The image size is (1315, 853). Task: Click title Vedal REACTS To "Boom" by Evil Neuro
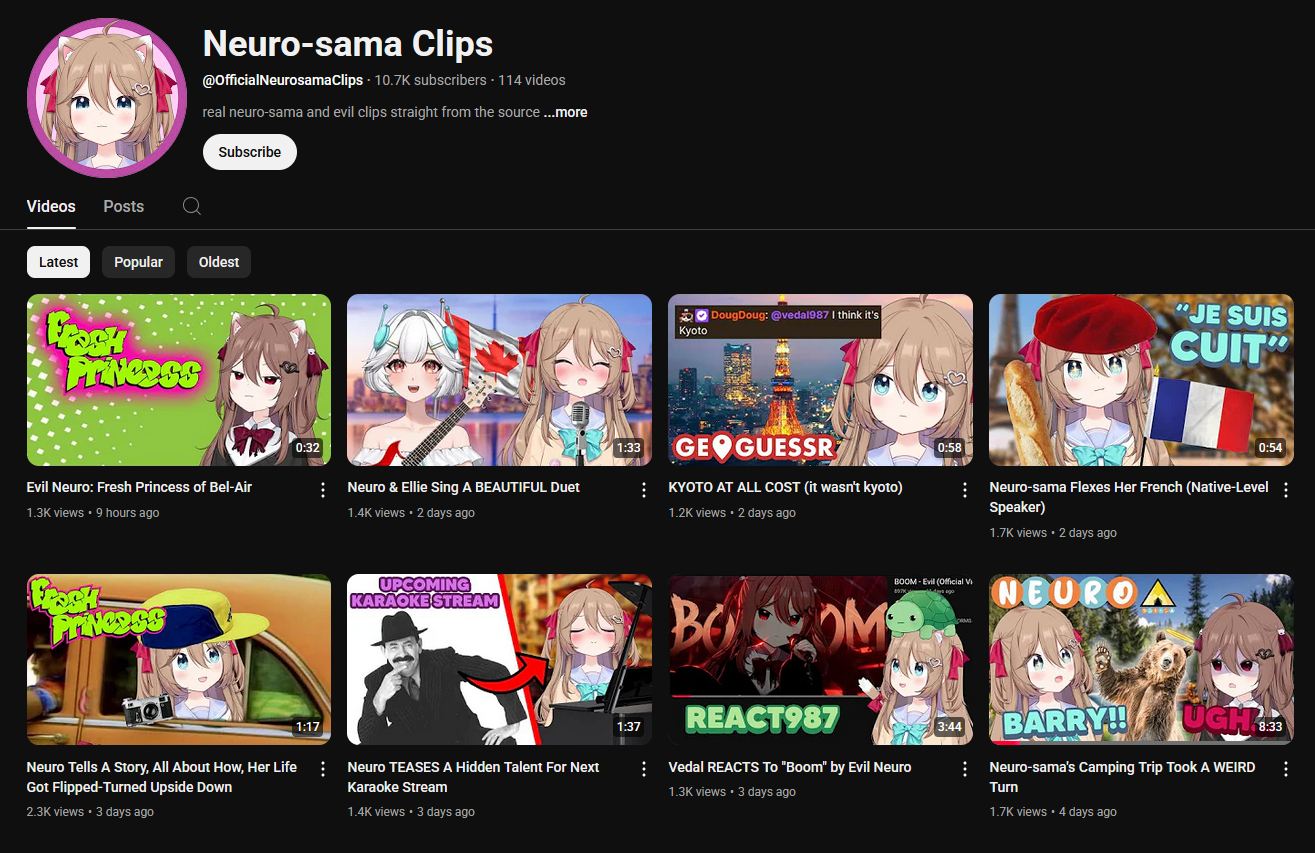790,767
